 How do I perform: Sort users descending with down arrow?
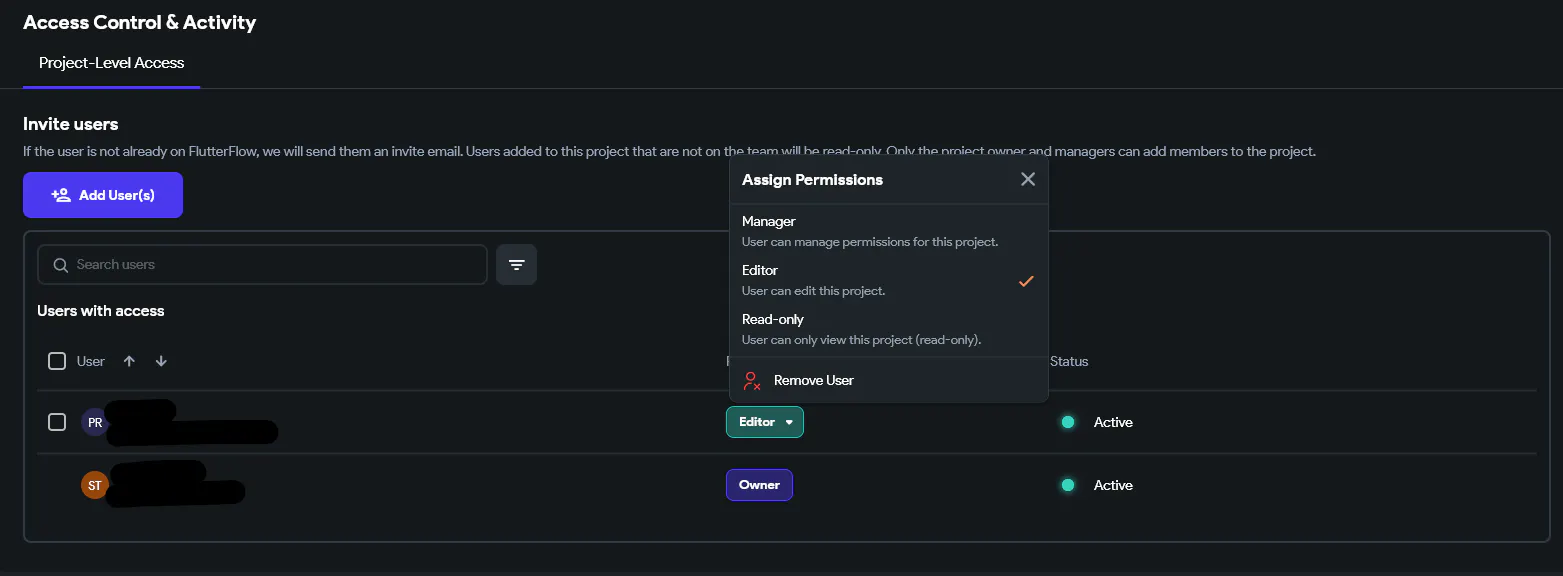pos(161,361)
